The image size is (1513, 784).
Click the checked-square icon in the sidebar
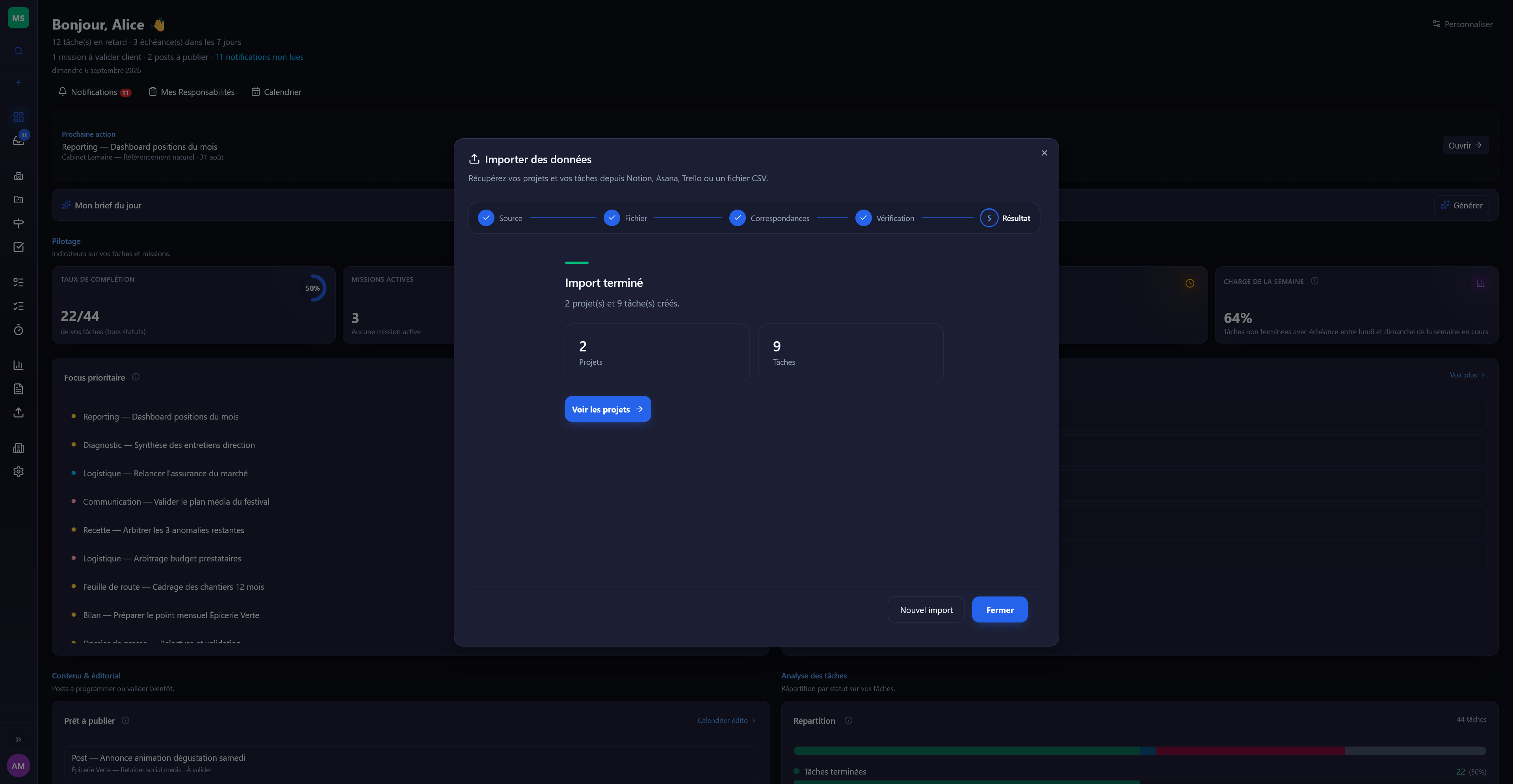pos(18,247)
